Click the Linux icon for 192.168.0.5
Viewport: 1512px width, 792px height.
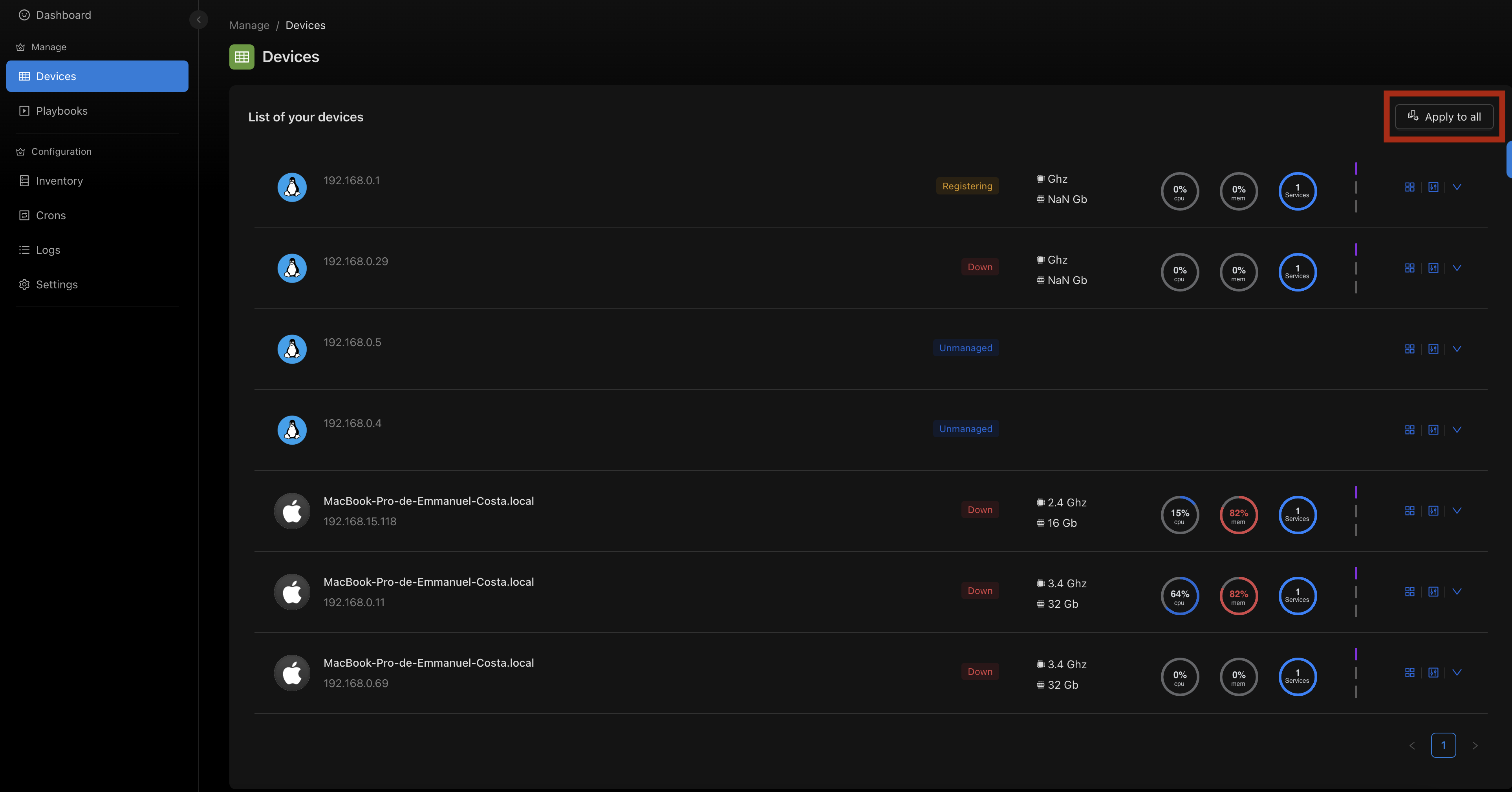[x=292, y=349]
